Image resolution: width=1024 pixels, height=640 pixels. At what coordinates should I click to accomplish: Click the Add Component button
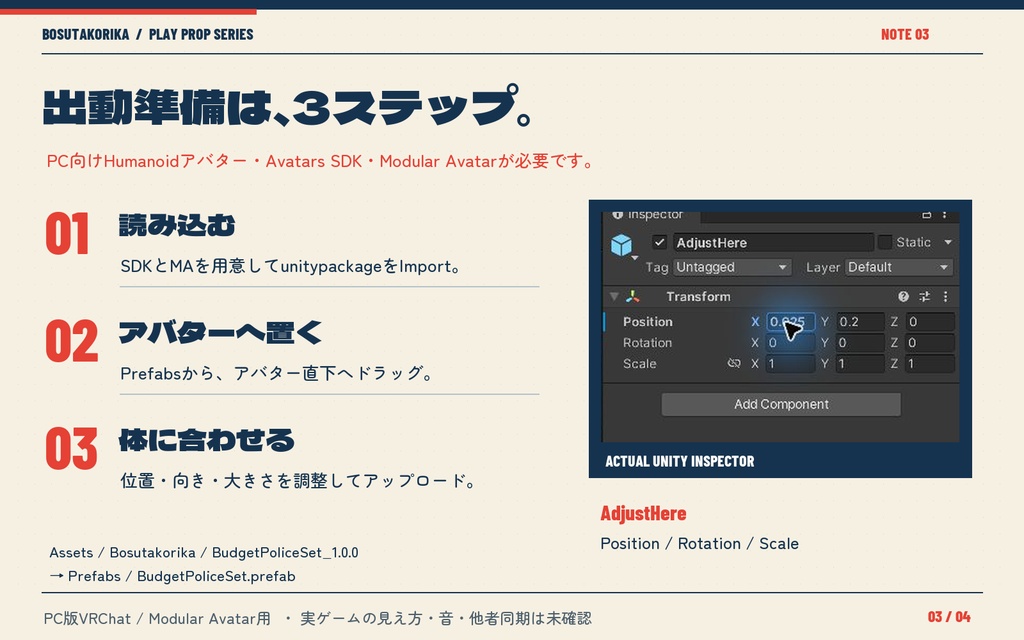click(x=781, y=404)
